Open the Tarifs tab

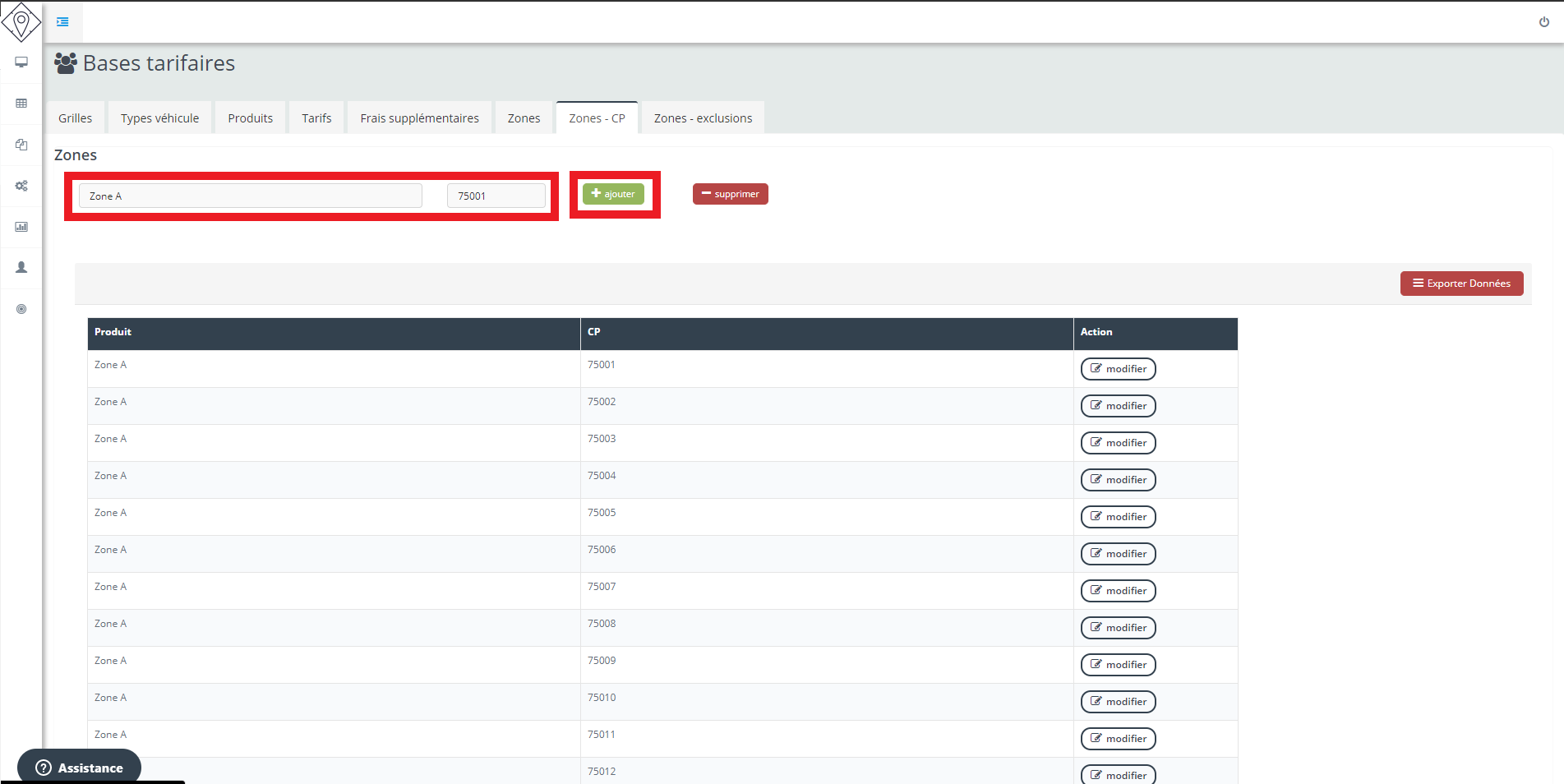(x=316, y=118)
